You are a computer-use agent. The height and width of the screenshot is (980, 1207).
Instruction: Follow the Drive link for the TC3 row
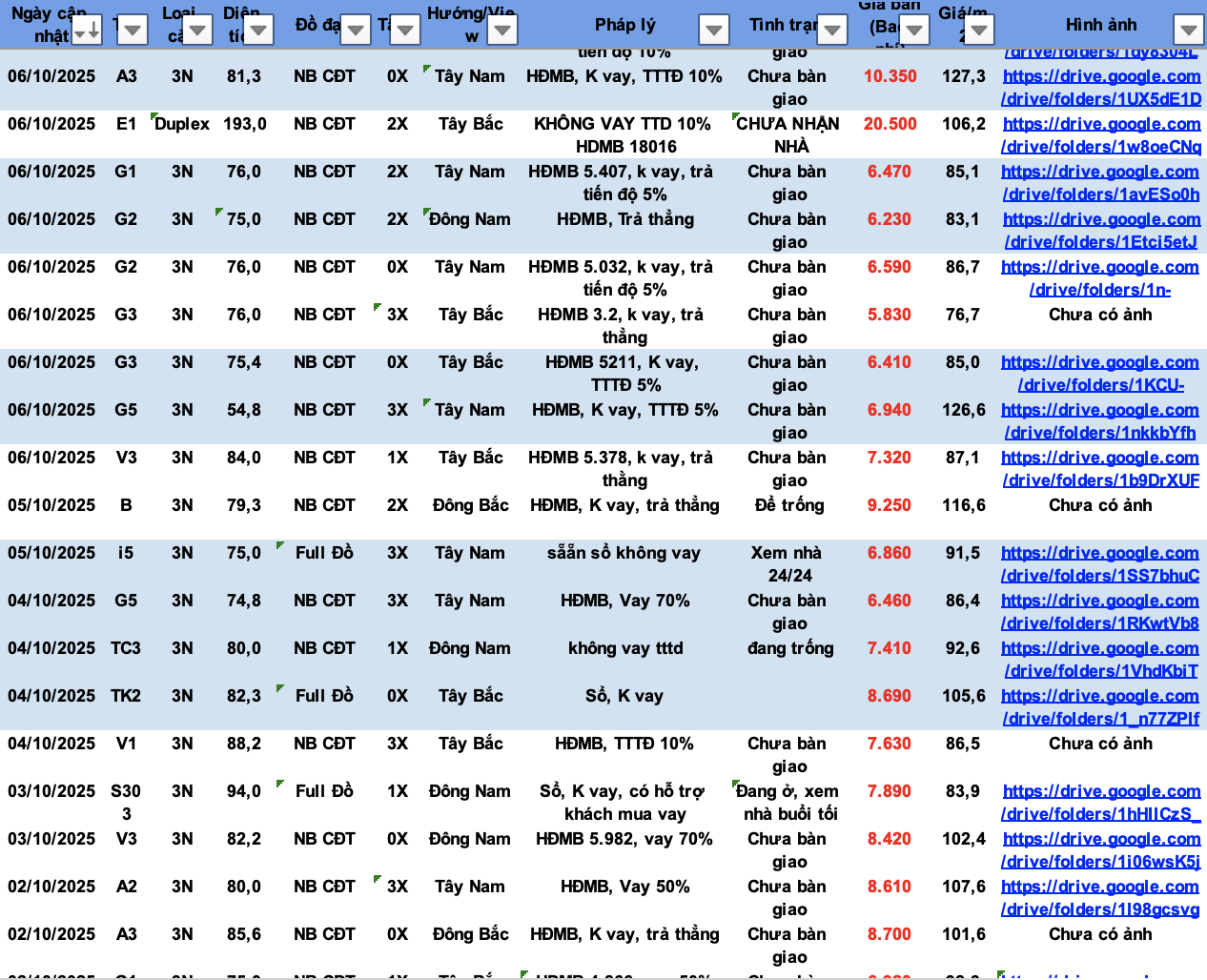[x=1100, y=660]
